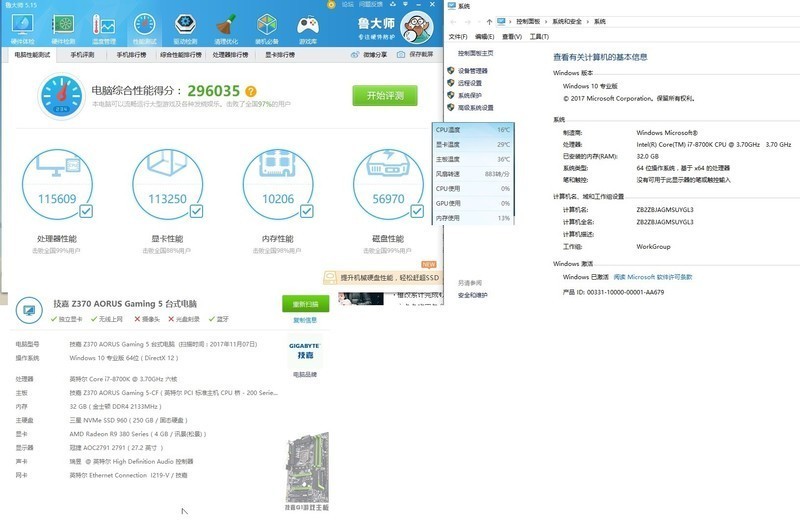
Task: Click shield icon beside 系统保护
Action: coord(451,95)
